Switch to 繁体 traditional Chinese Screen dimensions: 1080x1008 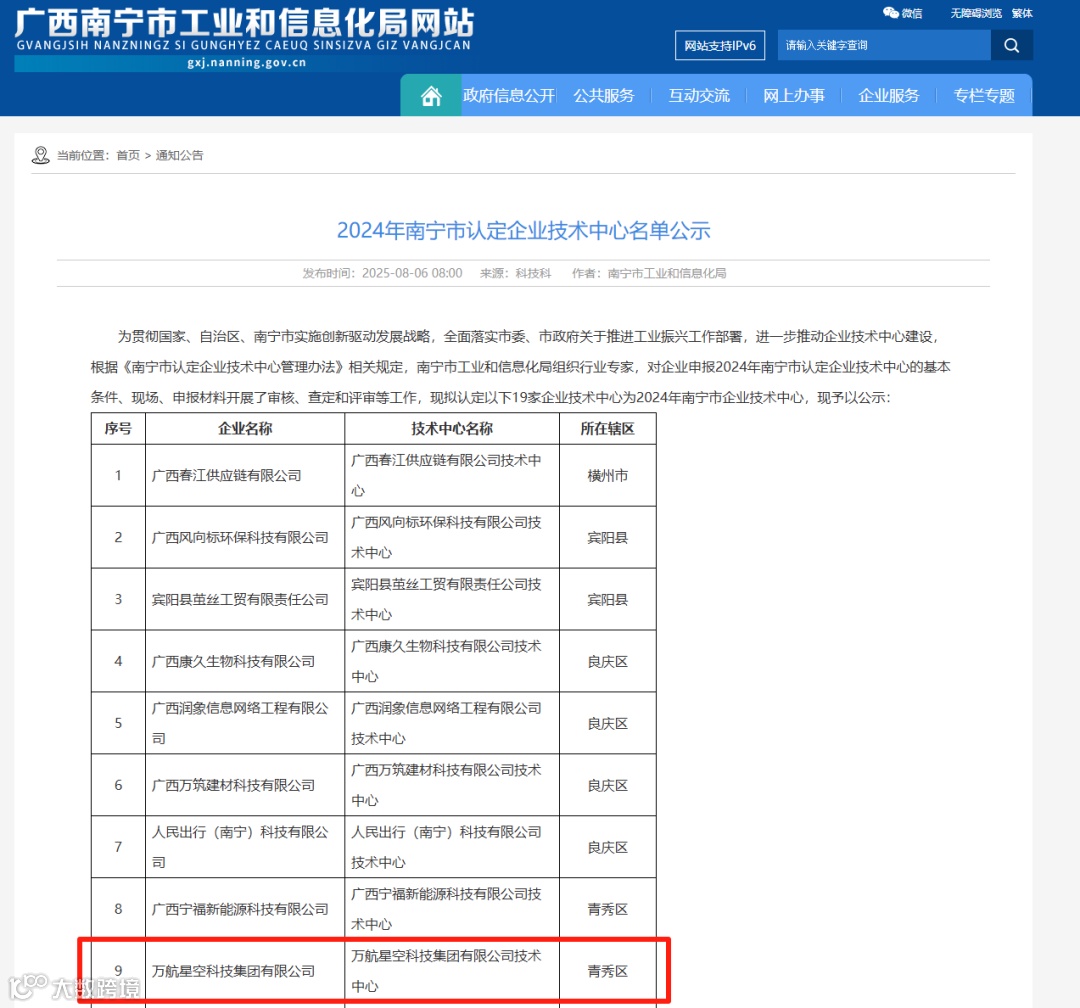point(1022,13)
